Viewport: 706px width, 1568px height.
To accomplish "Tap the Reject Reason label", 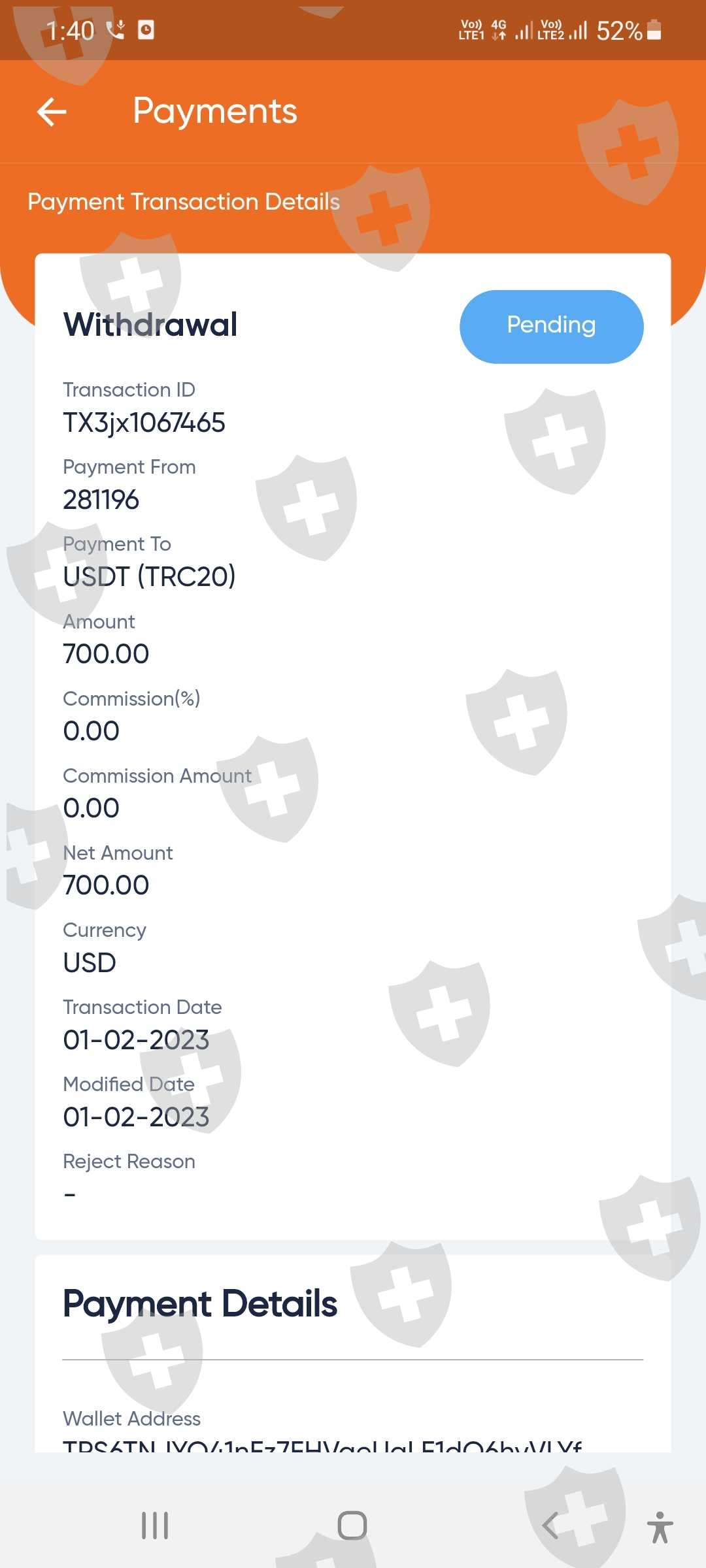I will point(129,1161).
